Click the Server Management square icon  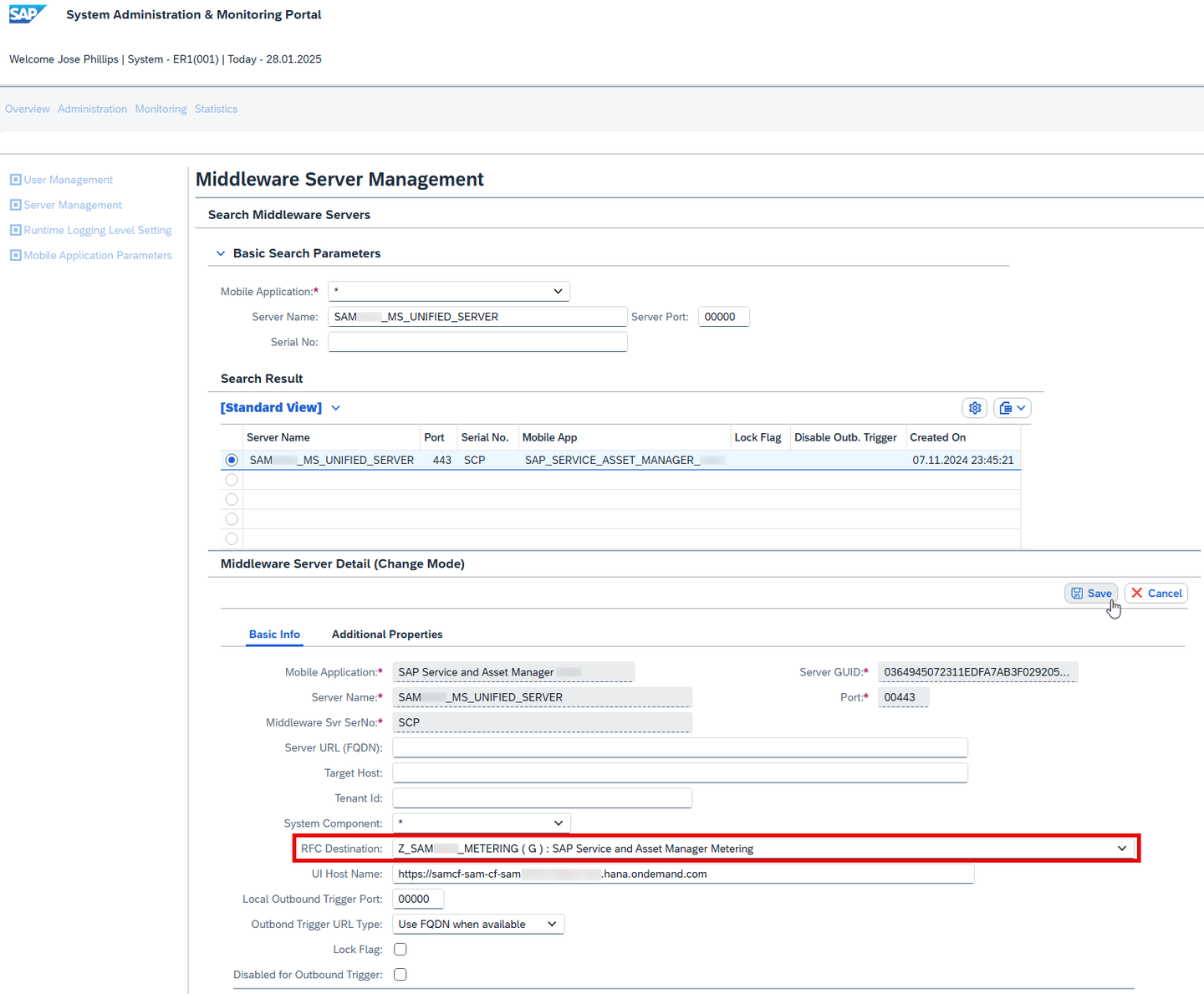coord(15,205)
